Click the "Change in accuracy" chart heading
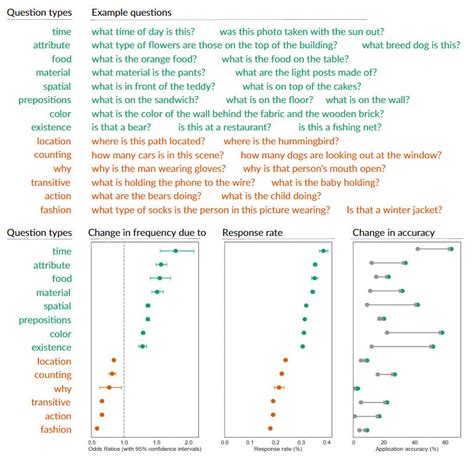The image size is (474, 459). pos(393,233)
